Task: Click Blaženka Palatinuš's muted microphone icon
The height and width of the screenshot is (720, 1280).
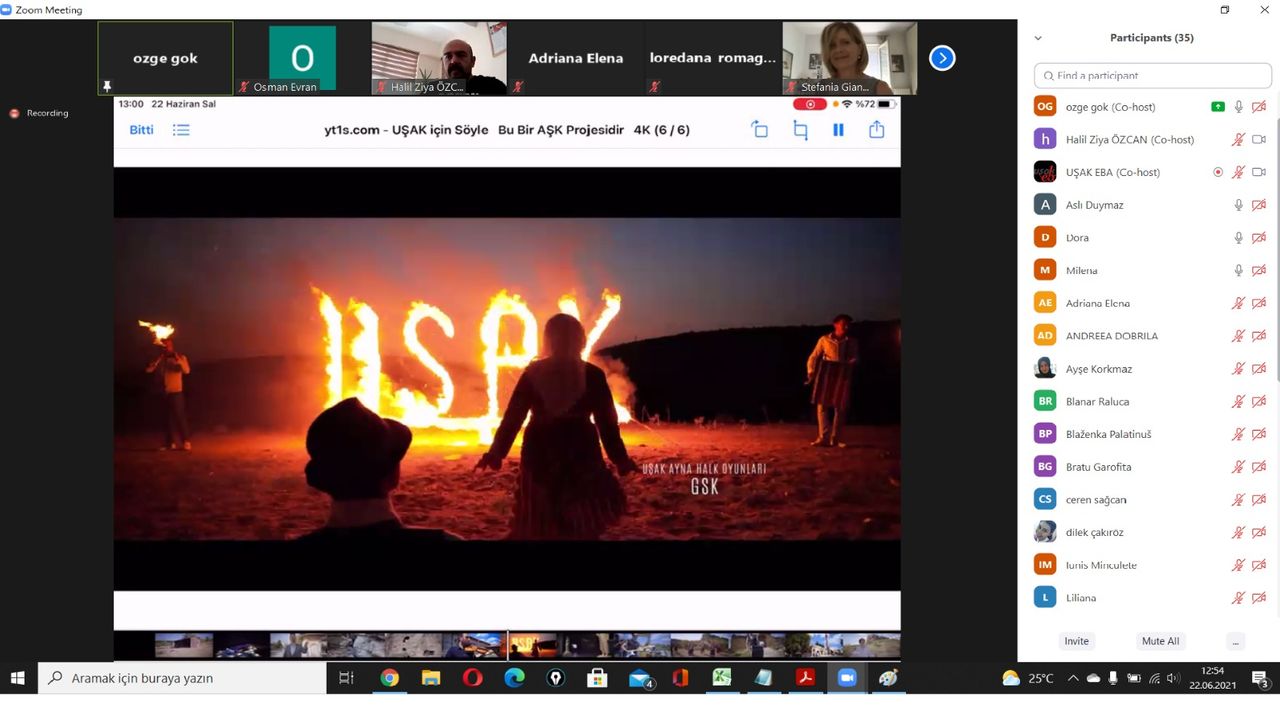Action: pos(1238,434)
